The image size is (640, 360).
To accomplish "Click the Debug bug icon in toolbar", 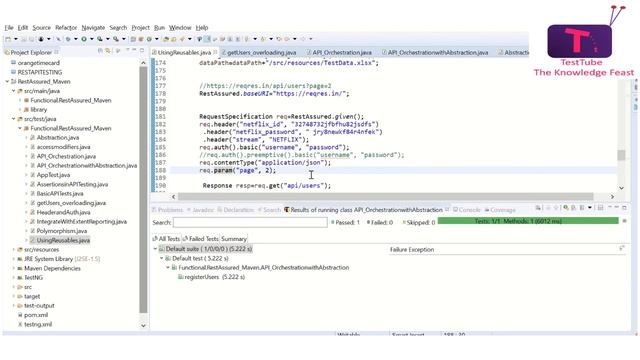I will [x=68, y=39].
